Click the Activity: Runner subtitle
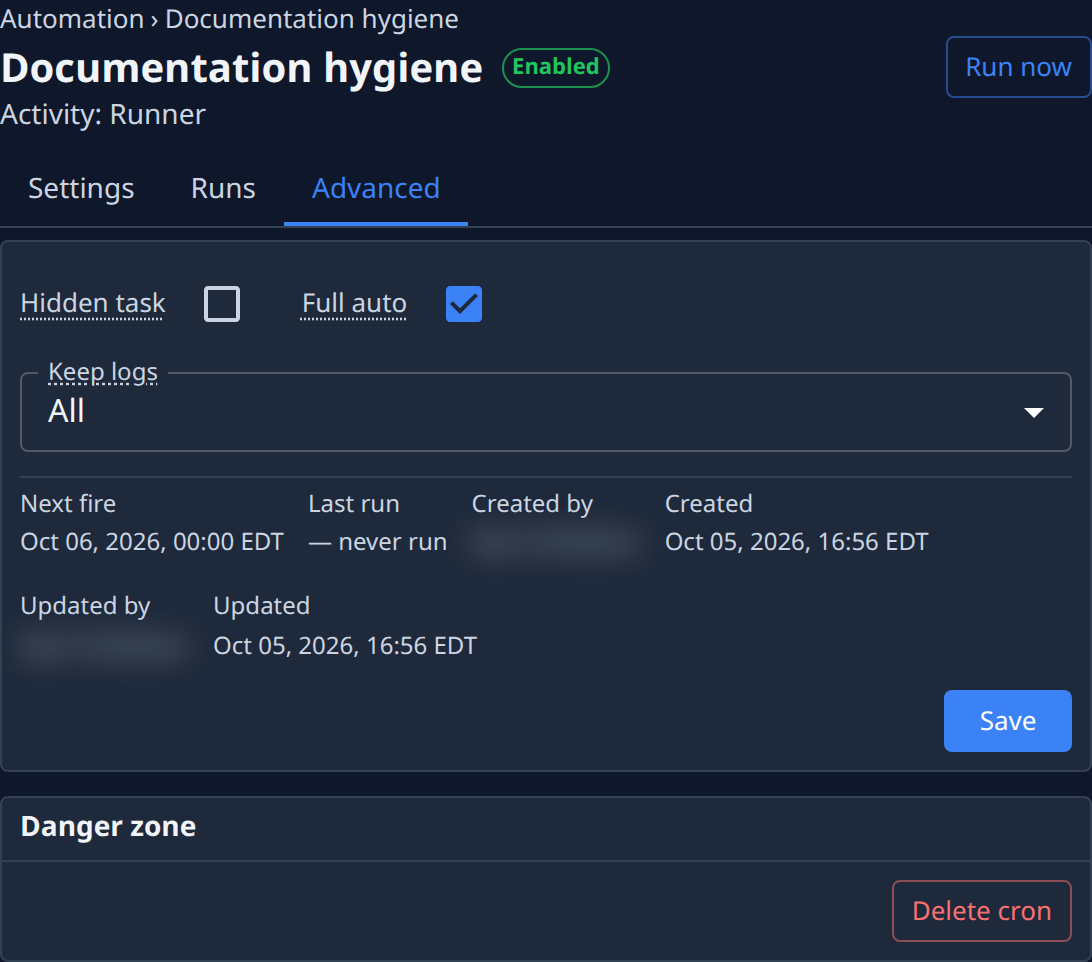Image resolution: width=1092 pixels, height=962 pixels. (103, 115)
